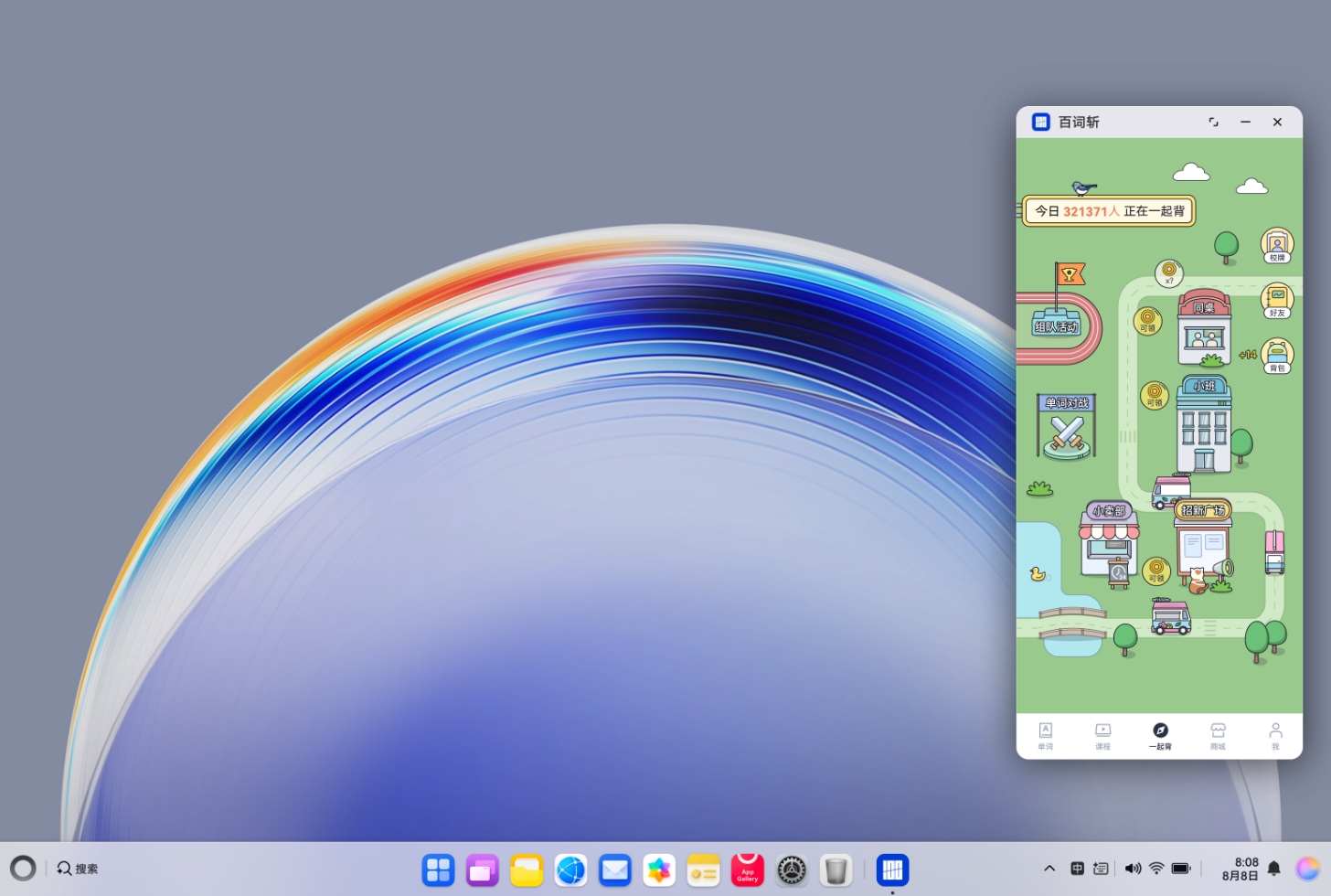Image resolution: width=1331 pixels, height=896 pixels.
Task: Switch to the 单词 tab
Action: [1045, 735]
